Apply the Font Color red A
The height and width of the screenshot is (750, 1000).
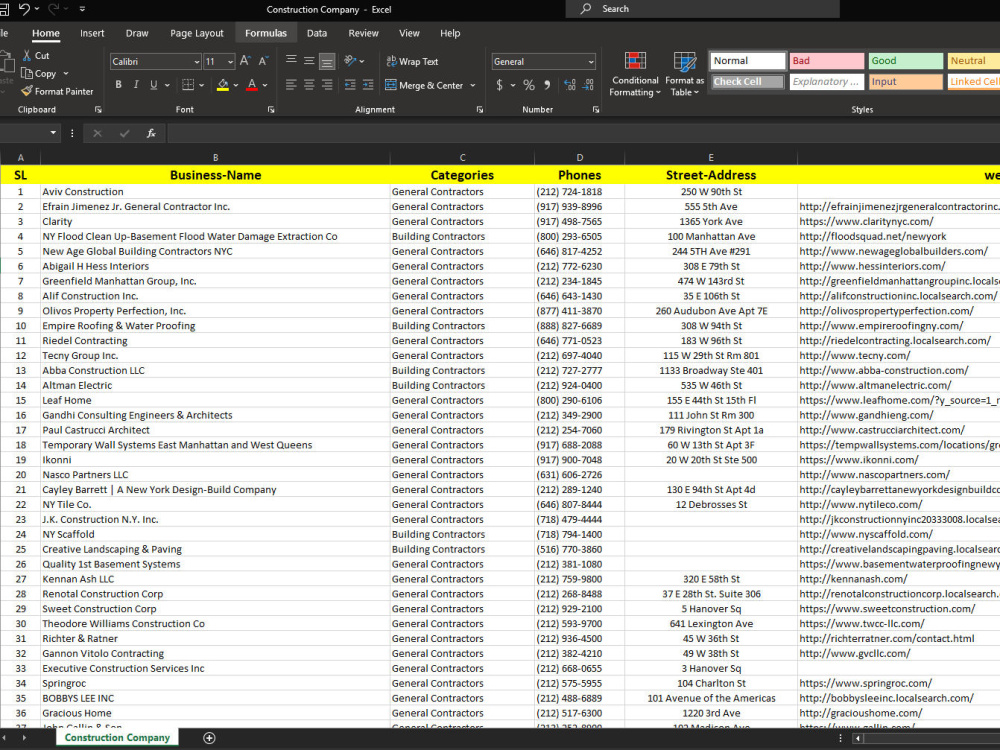coord(252,84)
